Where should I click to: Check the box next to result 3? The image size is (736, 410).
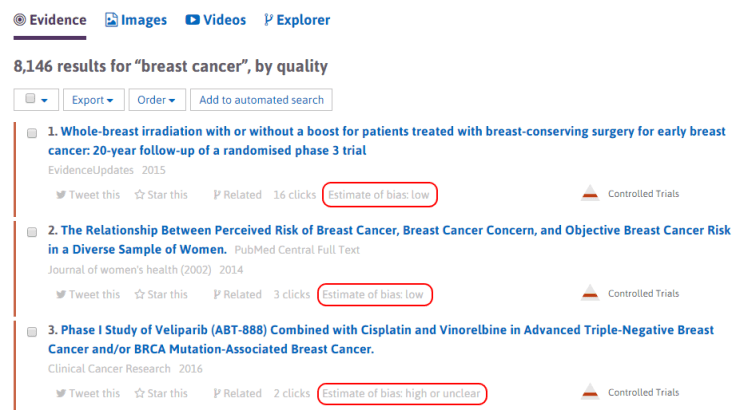coord(32,330)
